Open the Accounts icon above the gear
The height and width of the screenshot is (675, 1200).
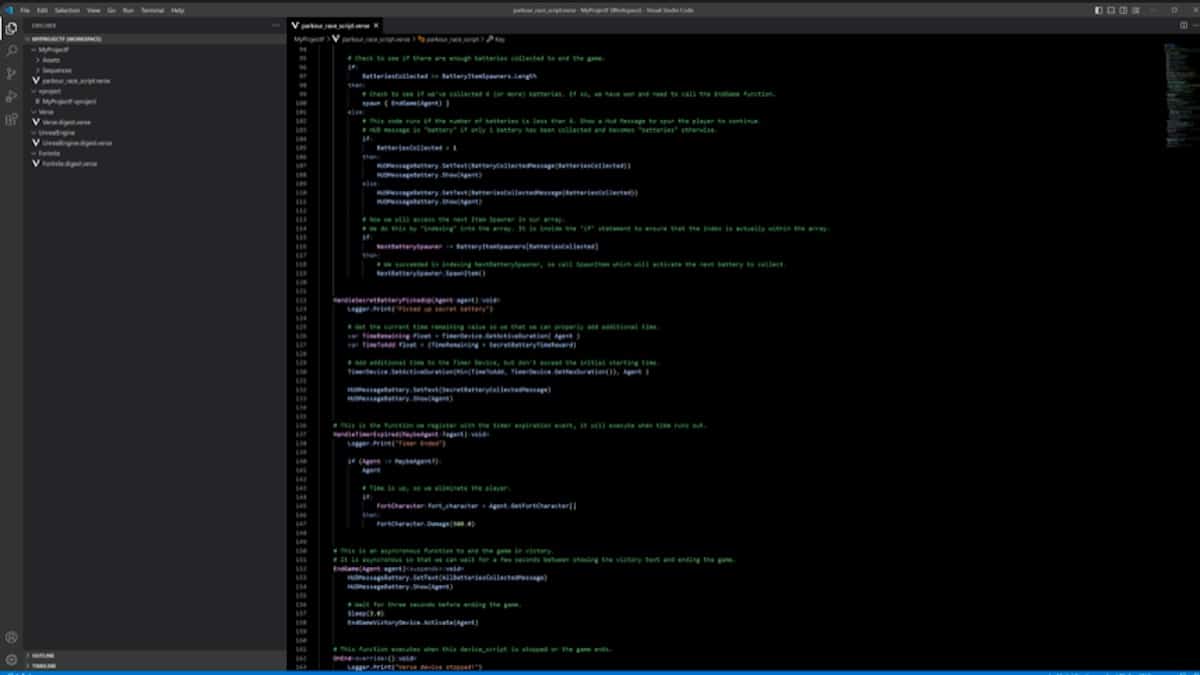click(x=10, y=637)
